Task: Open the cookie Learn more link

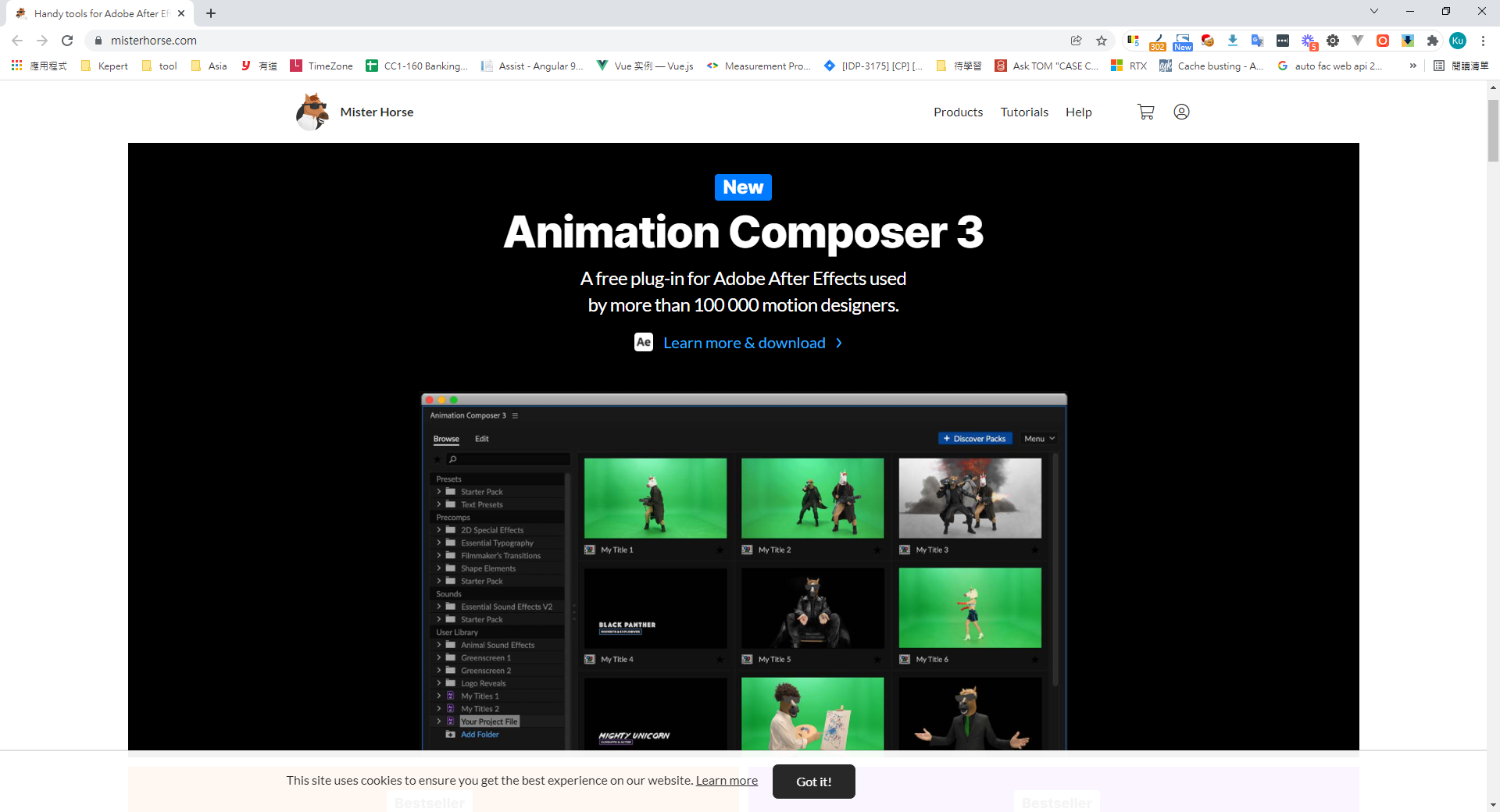Action: click(x=727, y=780)
